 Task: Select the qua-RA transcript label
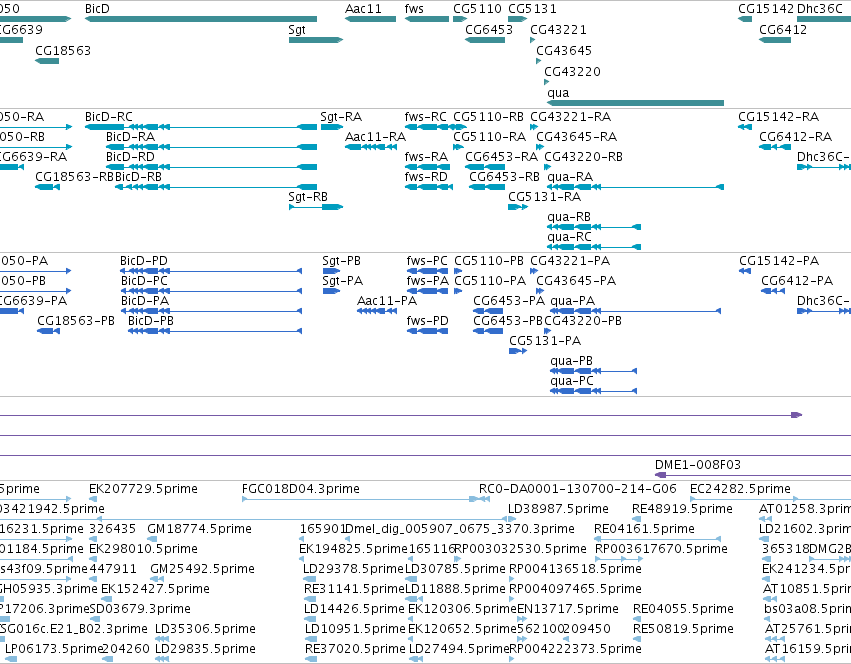coord(570,177)
